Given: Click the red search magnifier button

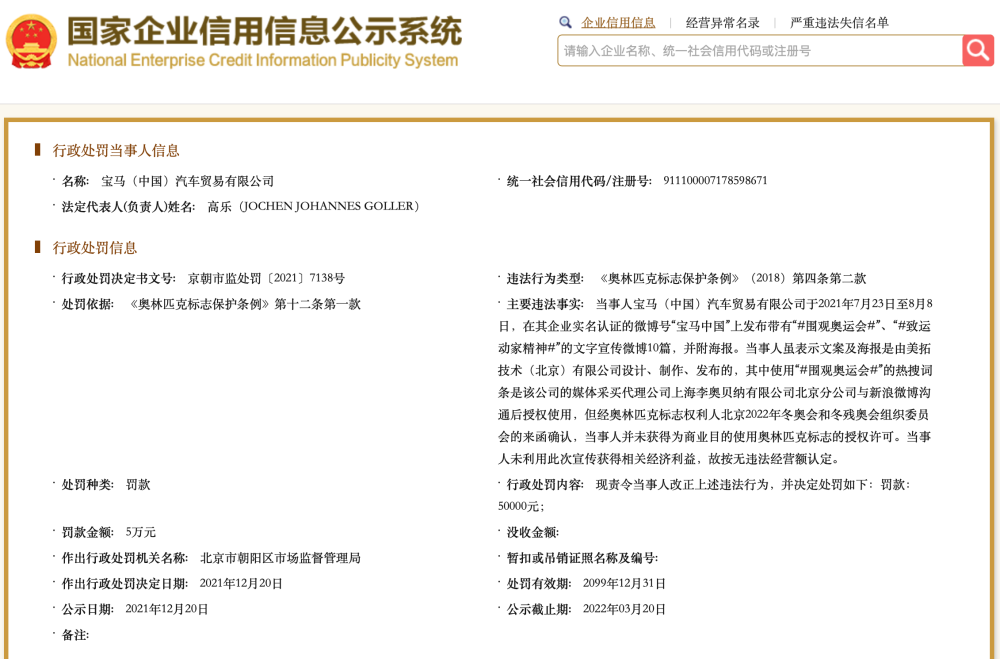Looking at the screenshot, I should click(978, 50).
